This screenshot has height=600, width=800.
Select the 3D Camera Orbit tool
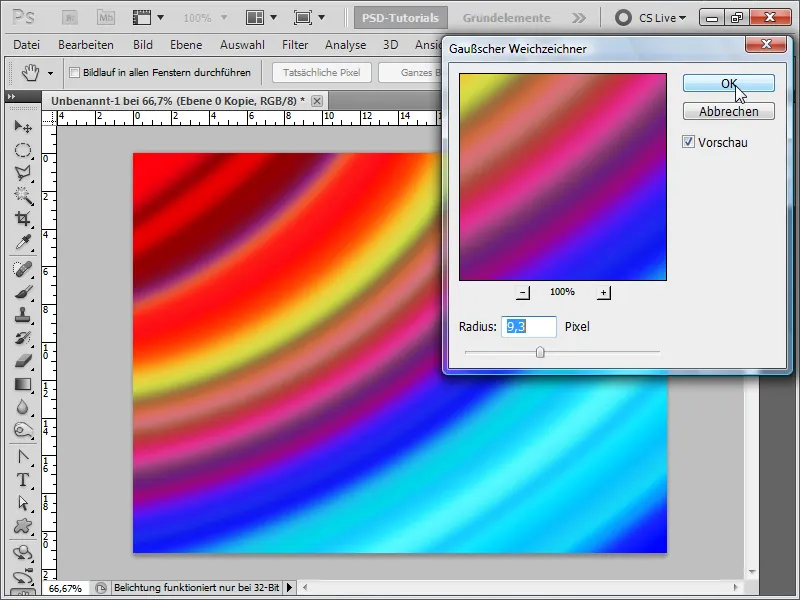[23, 577]
